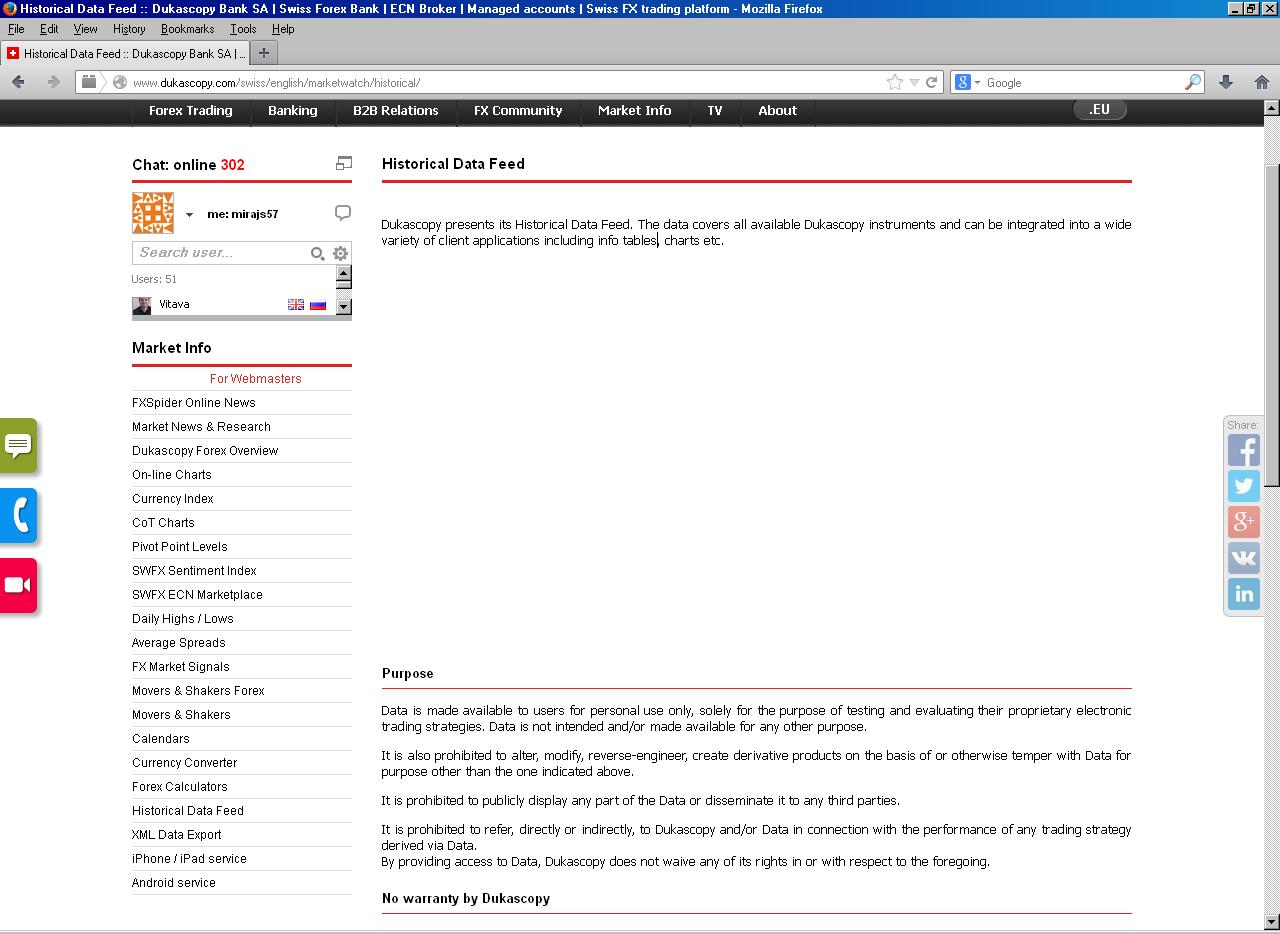Select the Historical Data Feed browser tab
The height and width of the screenshot is (934, 1280).
click(x=125, y=53)
